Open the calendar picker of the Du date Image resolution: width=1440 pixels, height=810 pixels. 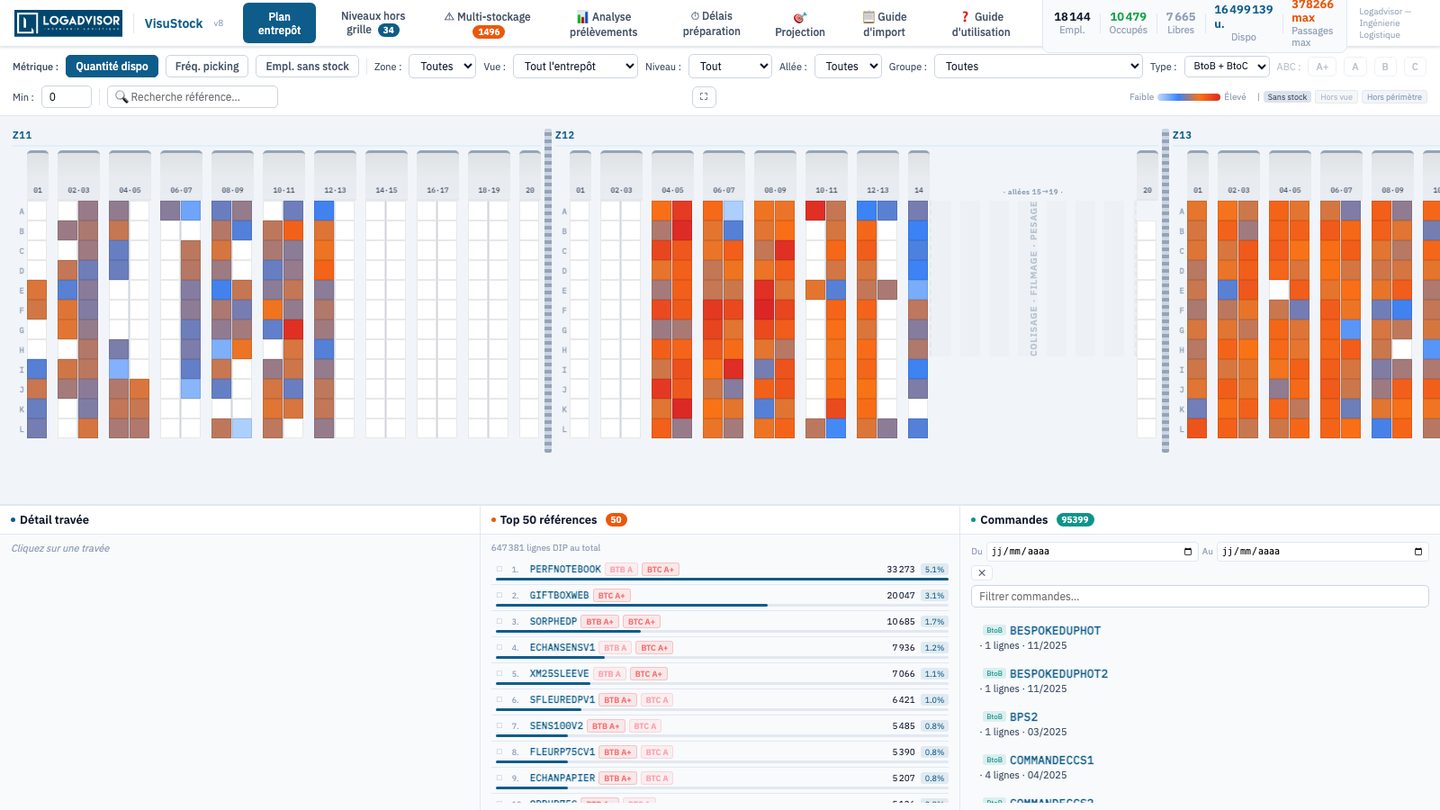[1188, 551]
